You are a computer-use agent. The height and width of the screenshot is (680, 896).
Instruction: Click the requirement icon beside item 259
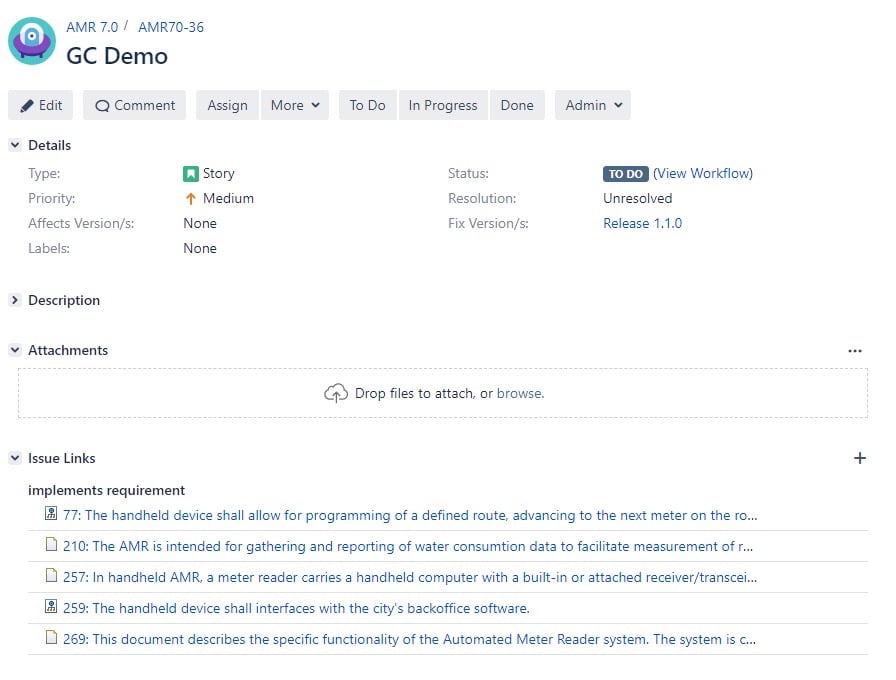52,607
